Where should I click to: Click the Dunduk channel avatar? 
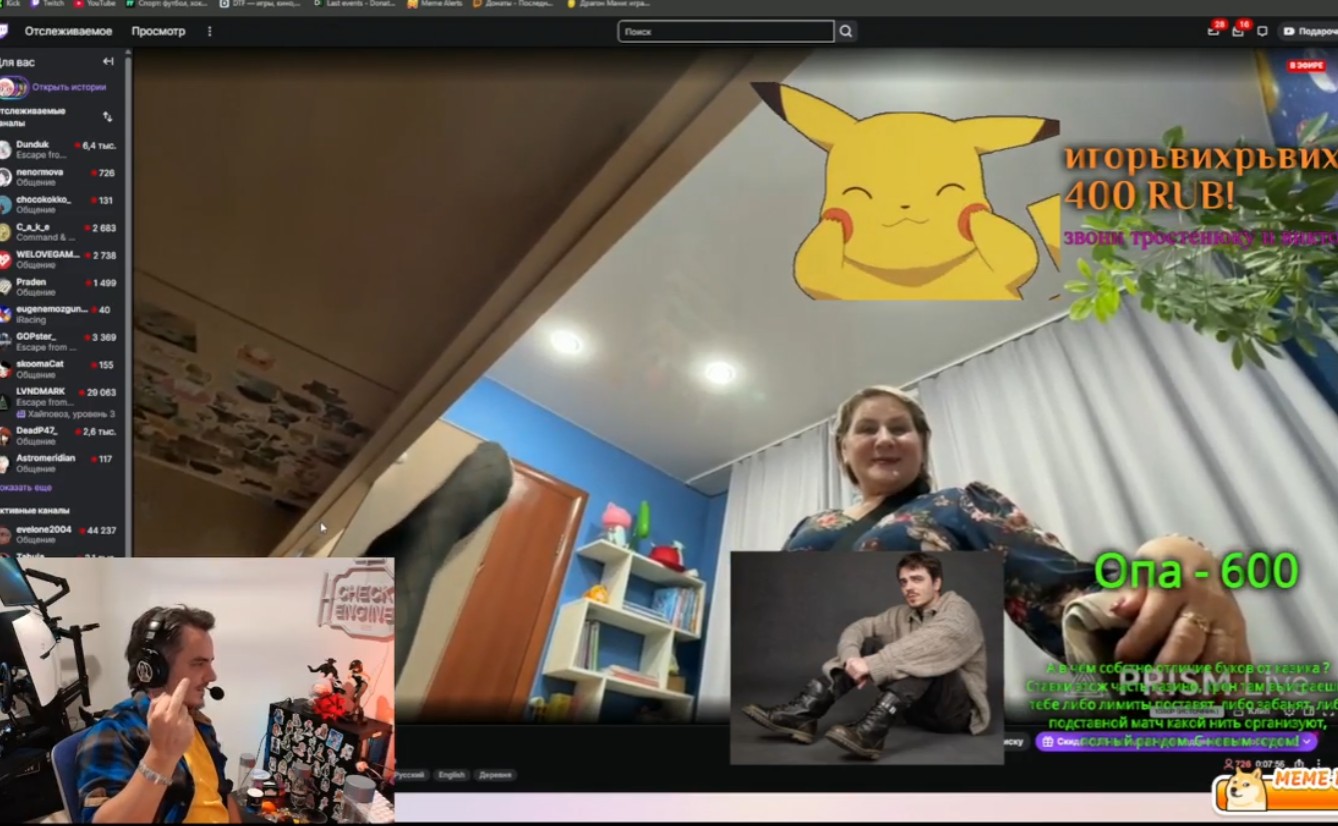pyautogui.click(x=5, y=150)
